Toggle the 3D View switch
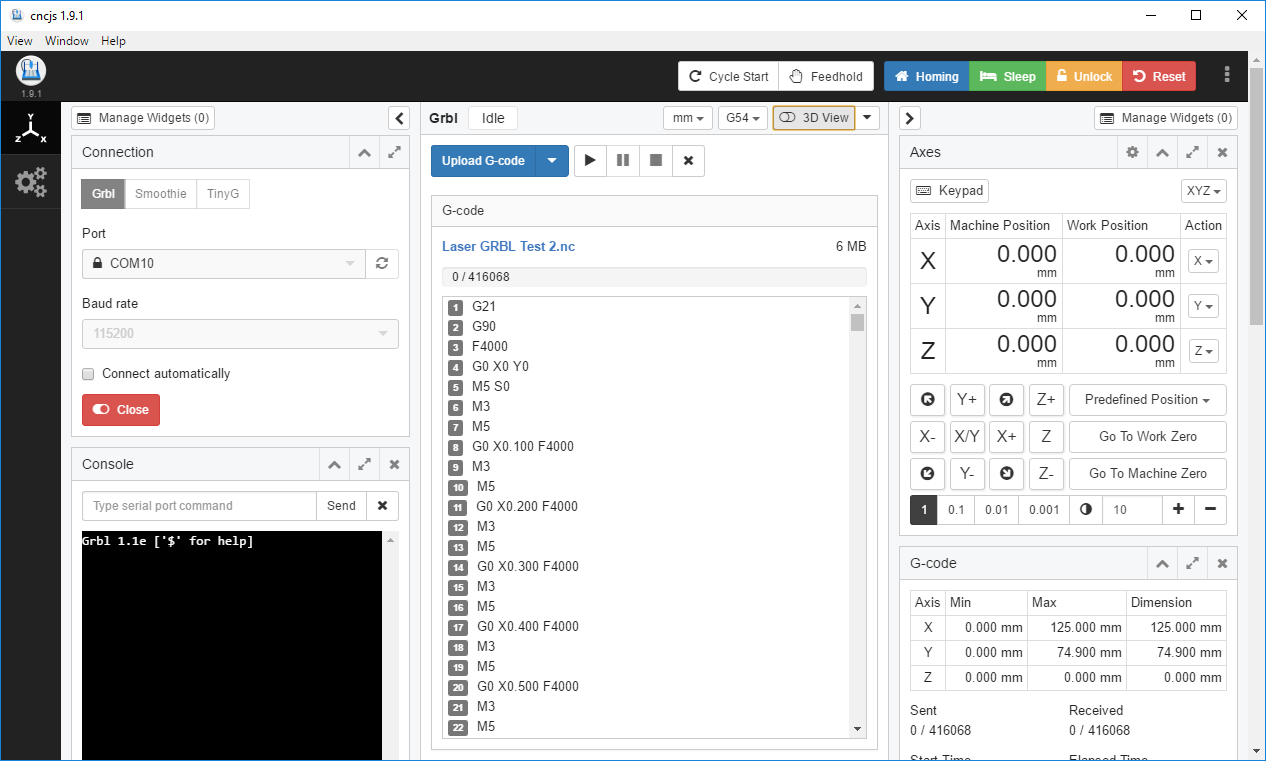The image size is (1266, 761). [x=814, y=118]
